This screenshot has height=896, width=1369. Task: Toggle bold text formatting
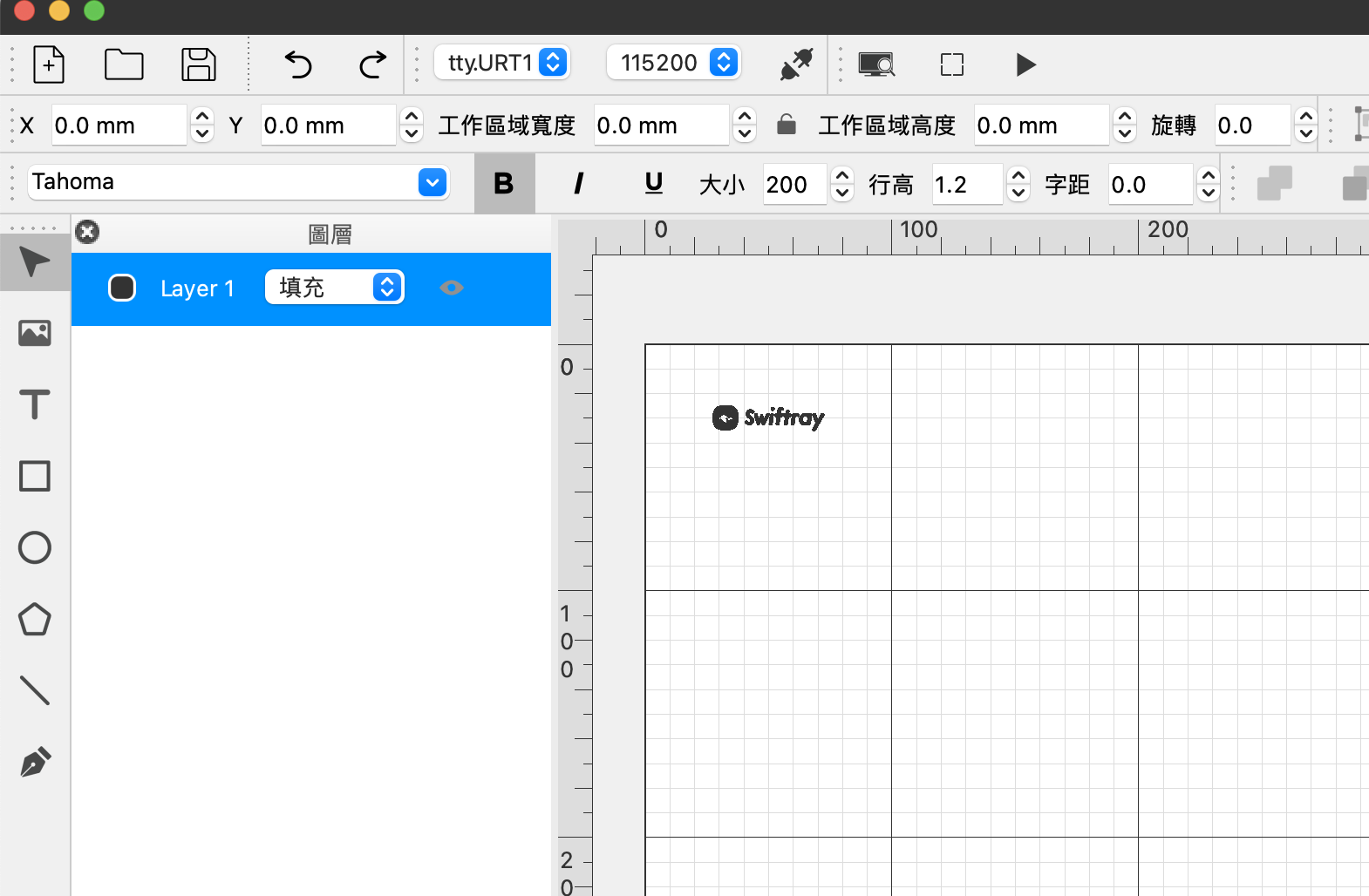pos(504,184)
